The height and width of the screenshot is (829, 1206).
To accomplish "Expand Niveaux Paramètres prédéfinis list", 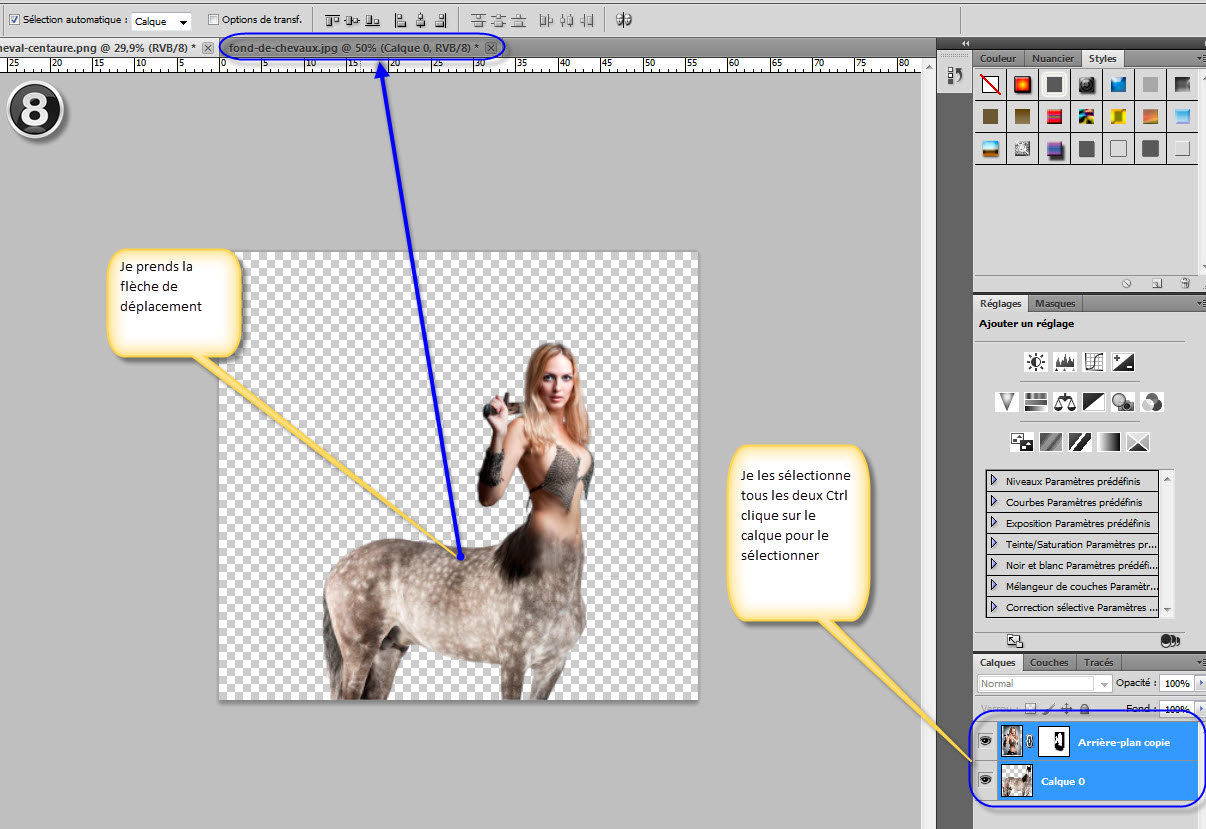I will (x=994, y=481).
